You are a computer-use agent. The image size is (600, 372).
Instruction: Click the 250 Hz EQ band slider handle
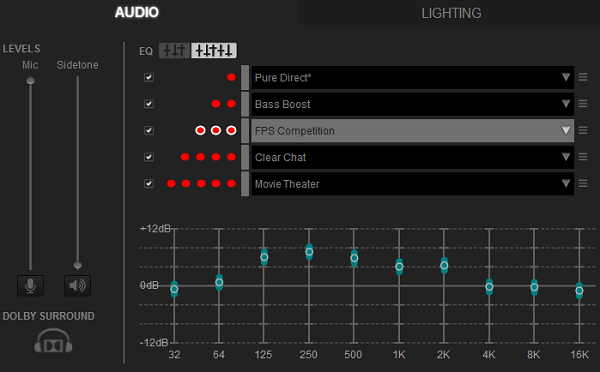tap(309, 252)
